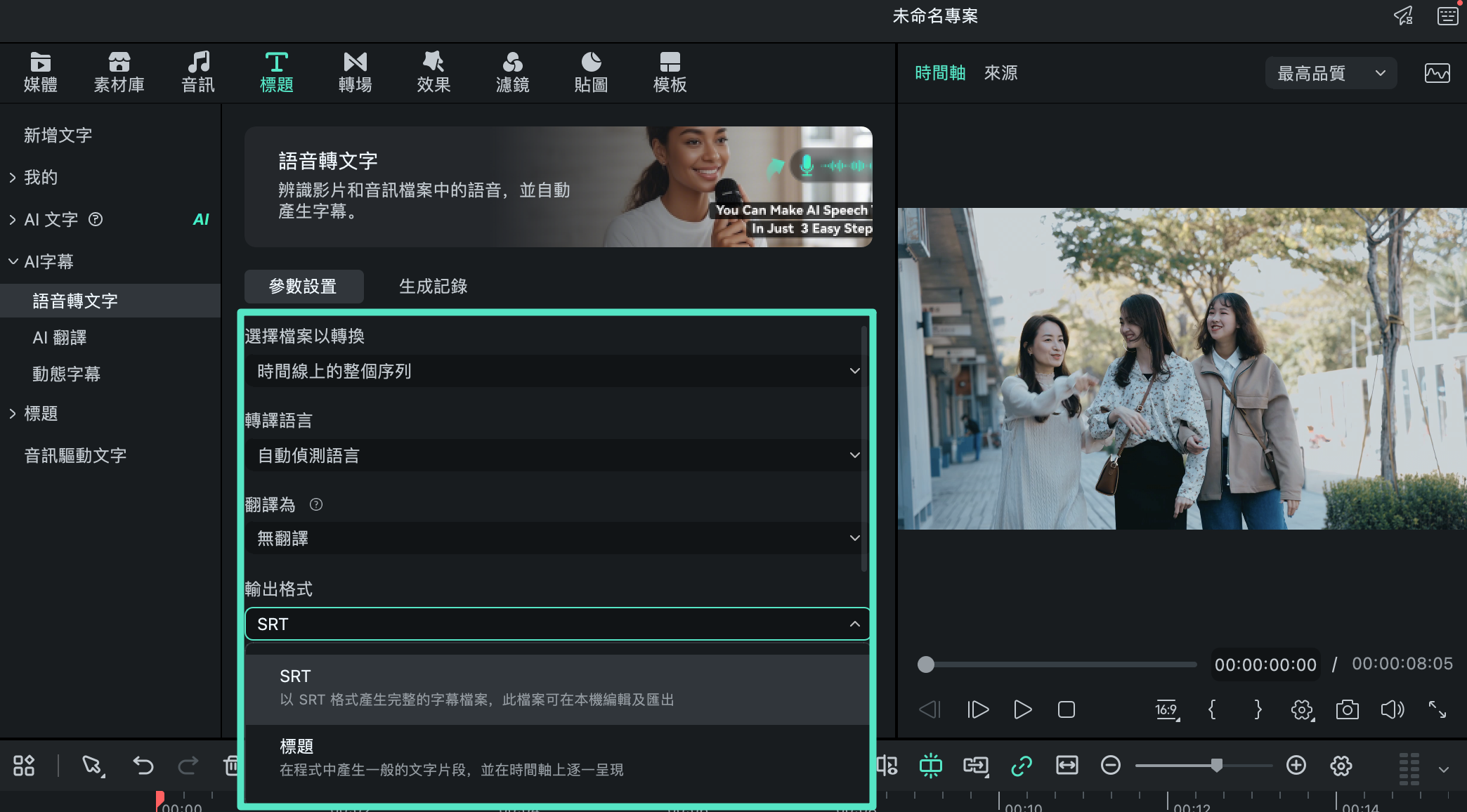Switch preview to 來源 source
Viewport: 1467px width, 812px height.
point(1000,73)
